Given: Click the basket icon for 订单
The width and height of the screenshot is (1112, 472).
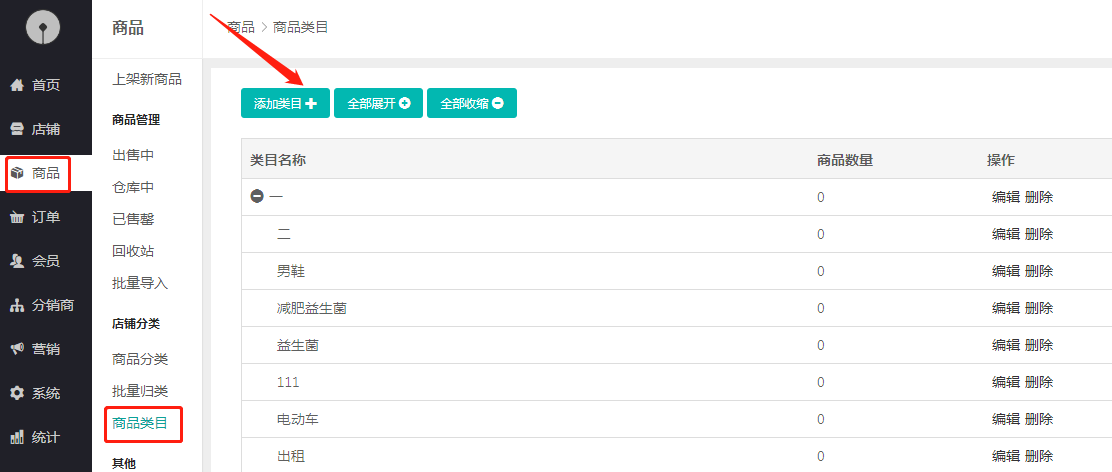Looking at the screenshot, I should (x=17, y=217).
